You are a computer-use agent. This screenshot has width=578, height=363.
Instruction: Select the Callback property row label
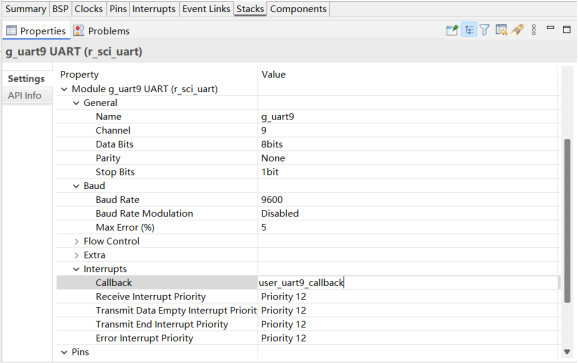[x=114, y=283]
